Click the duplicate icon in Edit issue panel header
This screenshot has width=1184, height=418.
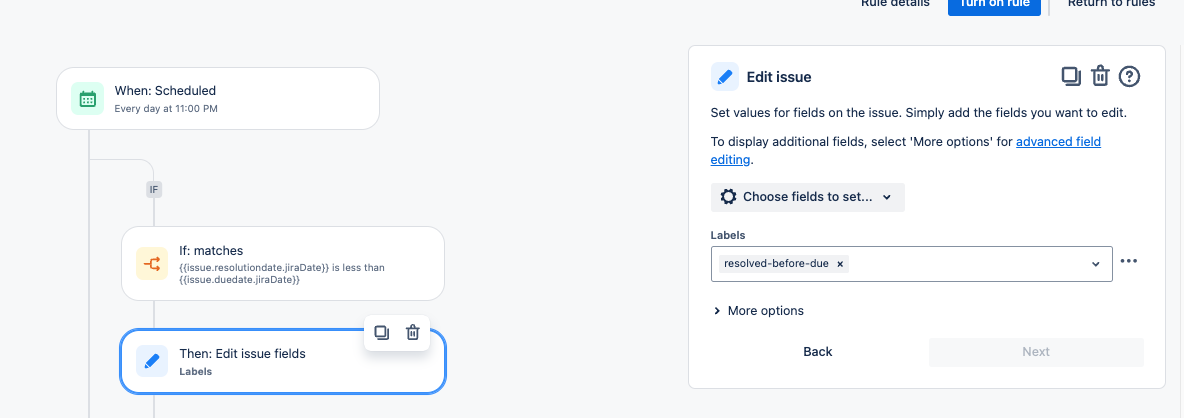pos(1070,76)
